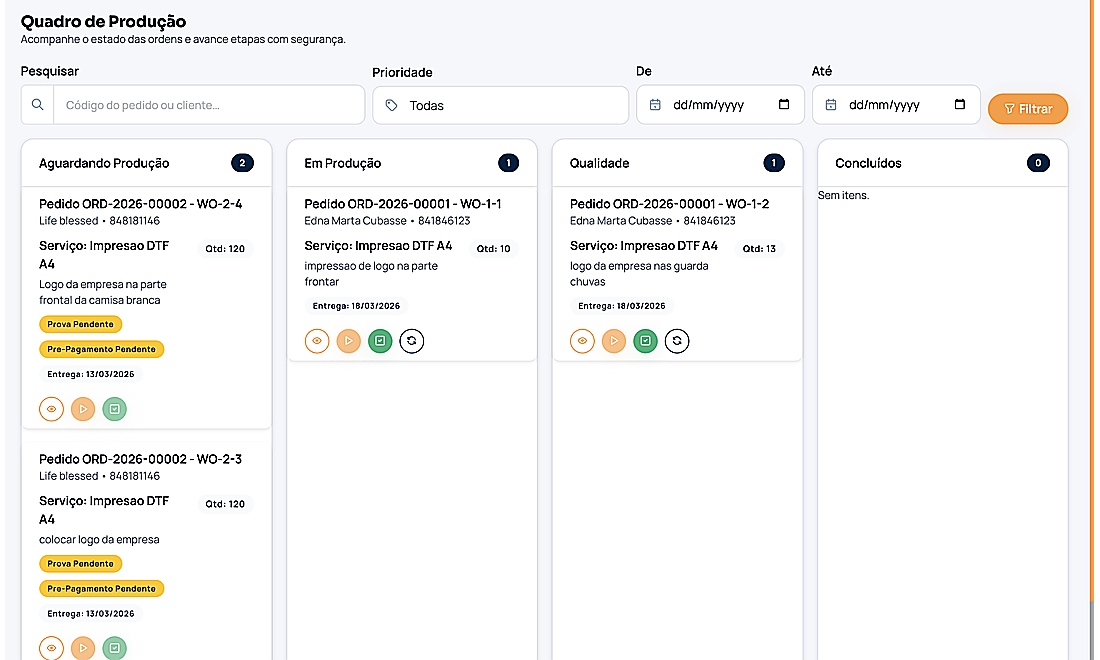1100x660 pixels.
Task: Click green check icon on WO-2-4 card
Action: (115, 409)
